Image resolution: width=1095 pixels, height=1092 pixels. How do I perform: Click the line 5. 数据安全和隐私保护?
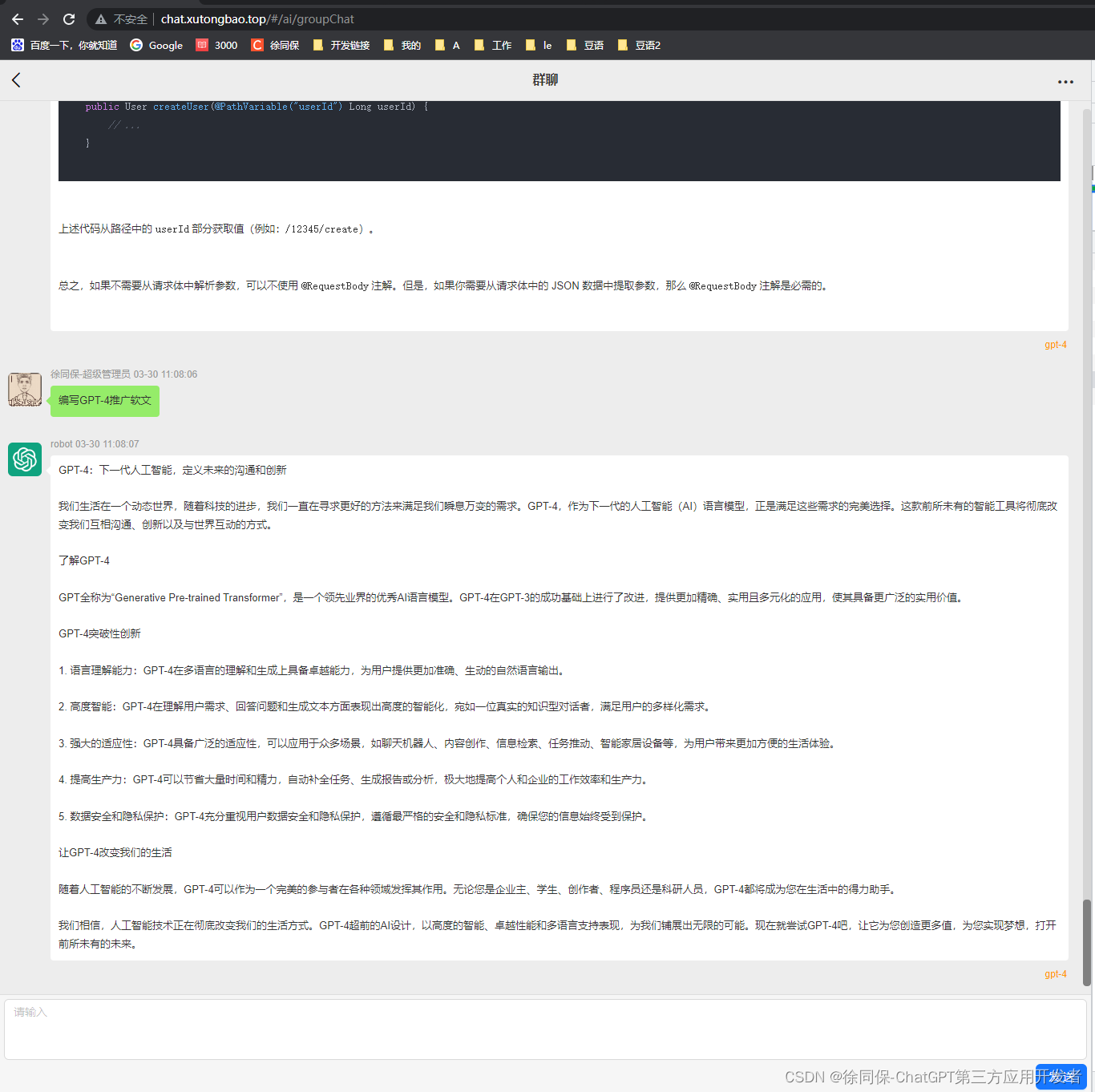tap(355, 816)
